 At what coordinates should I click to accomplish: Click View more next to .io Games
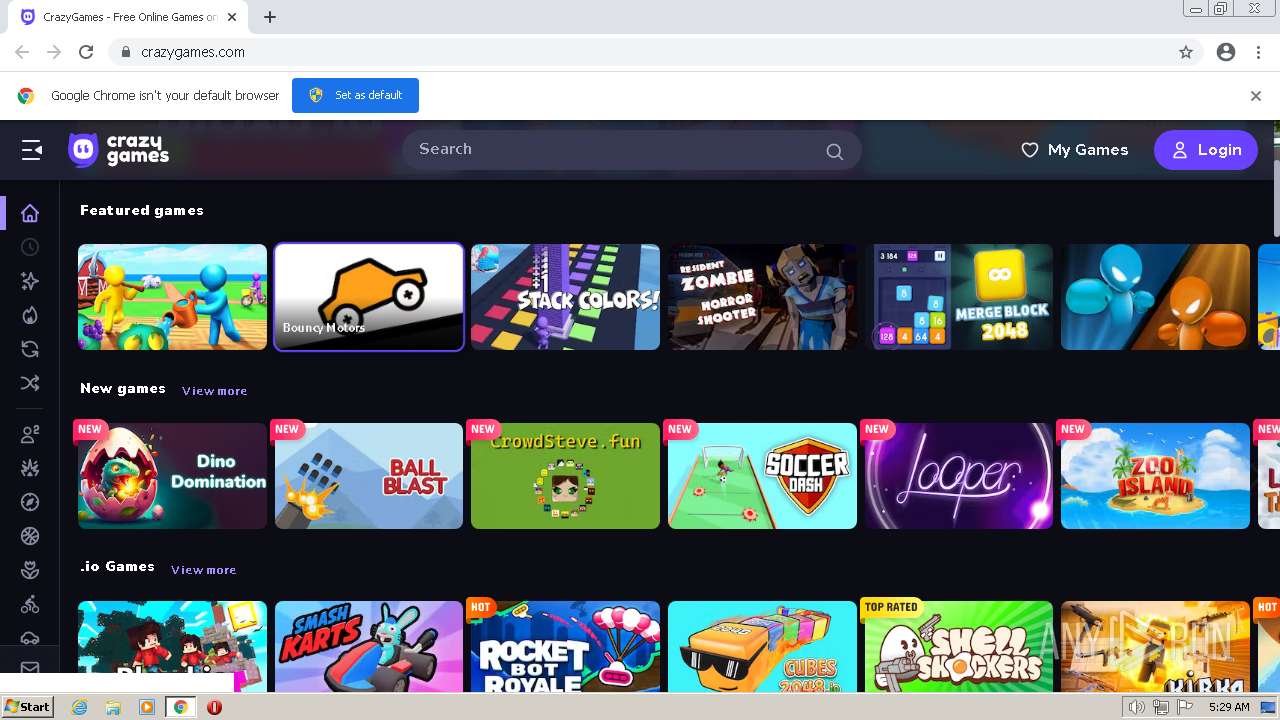203,570
